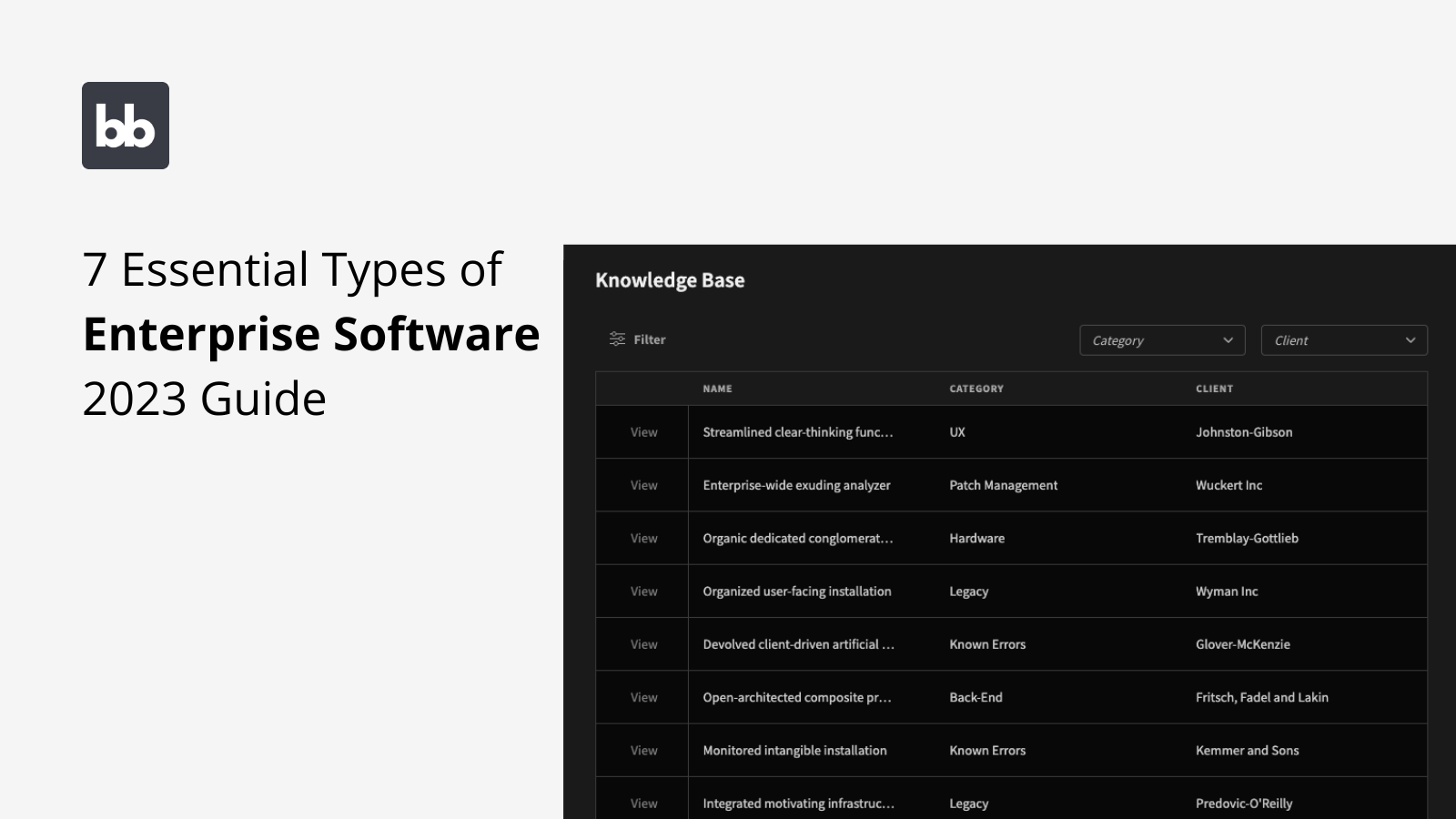
Task: Select the Wuckert Inc client entry
Action: (1228, 485)
